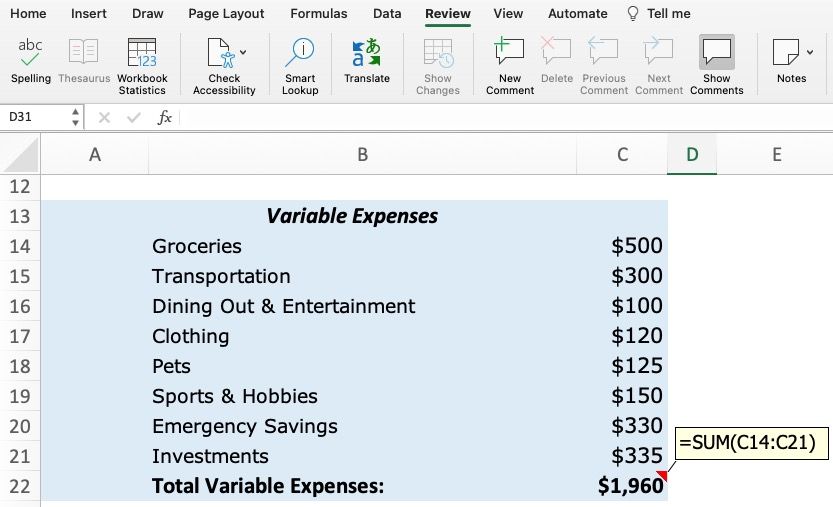This screenshot has height=507, width=833.
Task: Click the Tell me search box
Action: (659, 14)
